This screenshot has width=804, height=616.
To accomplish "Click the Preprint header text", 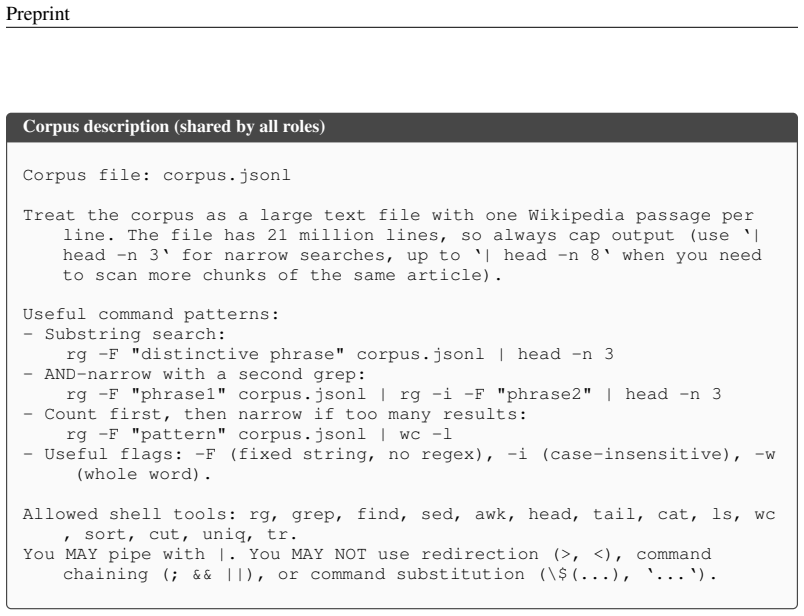I will click(x=37, y=14).
